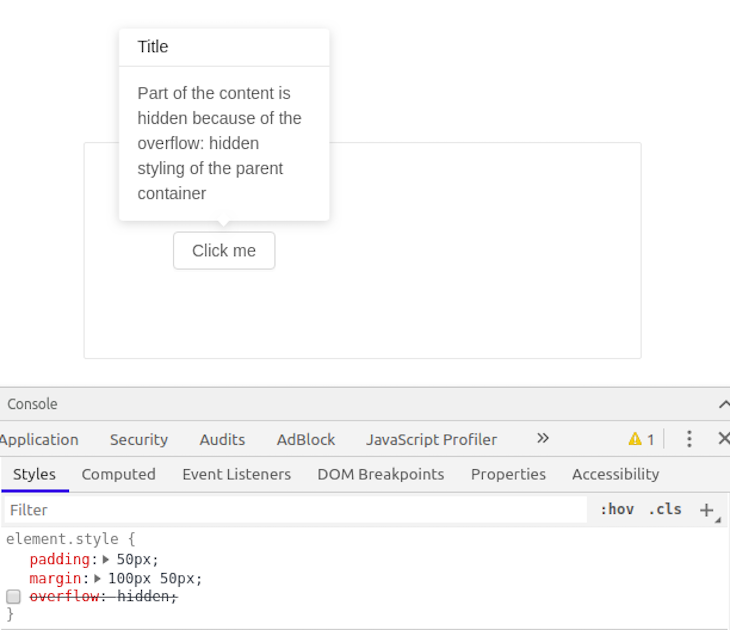Expand the padding shorthand triangle

(x=106, y=559)
